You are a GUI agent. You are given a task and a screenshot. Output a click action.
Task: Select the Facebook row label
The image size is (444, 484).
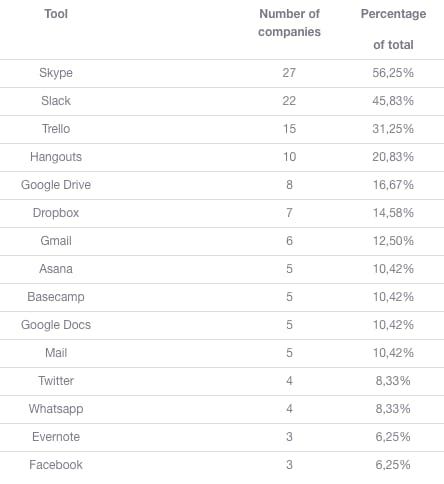click(56, 465)
